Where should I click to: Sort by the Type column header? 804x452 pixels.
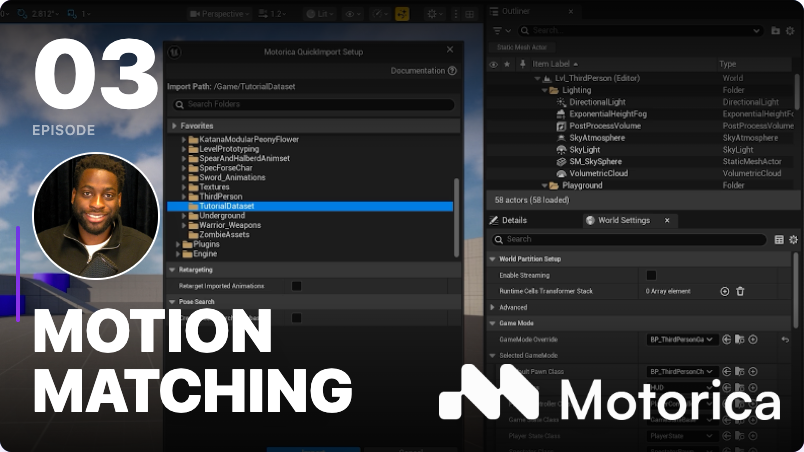[728, 64]
